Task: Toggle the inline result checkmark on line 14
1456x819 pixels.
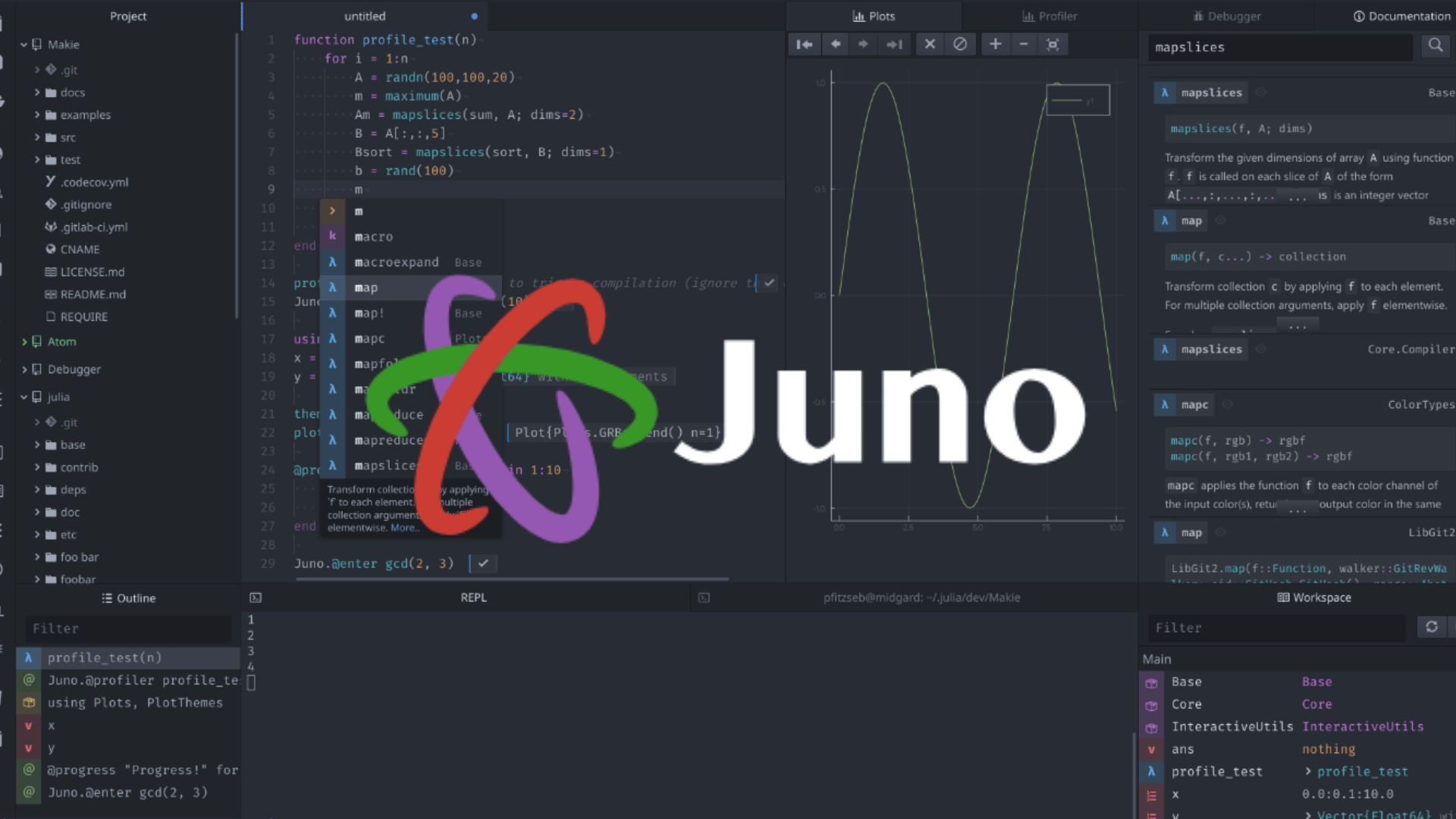Action: click(x=770, y=283)
